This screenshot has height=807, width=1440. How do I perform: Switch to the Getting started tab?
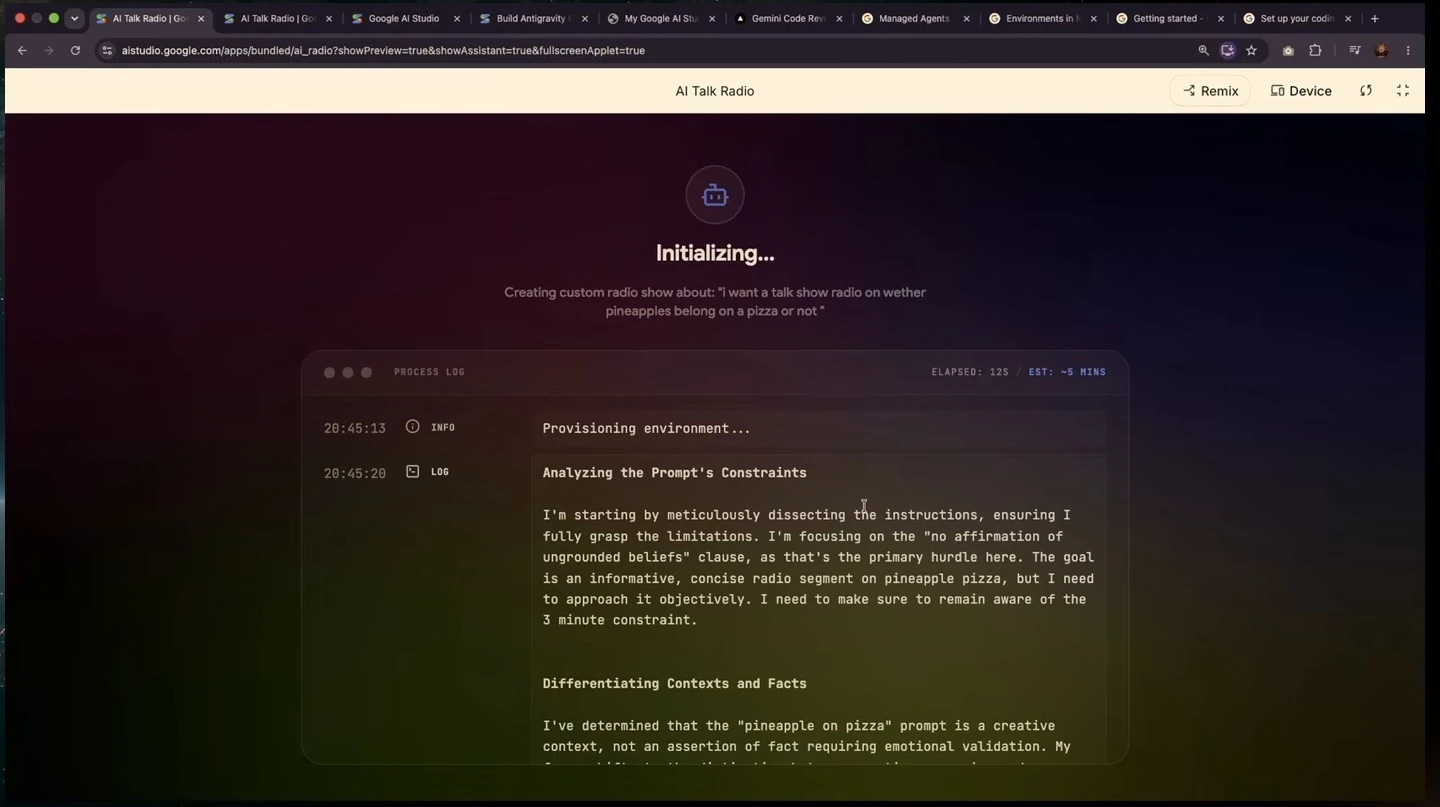pyautogui.click(x=1171, y=18)
